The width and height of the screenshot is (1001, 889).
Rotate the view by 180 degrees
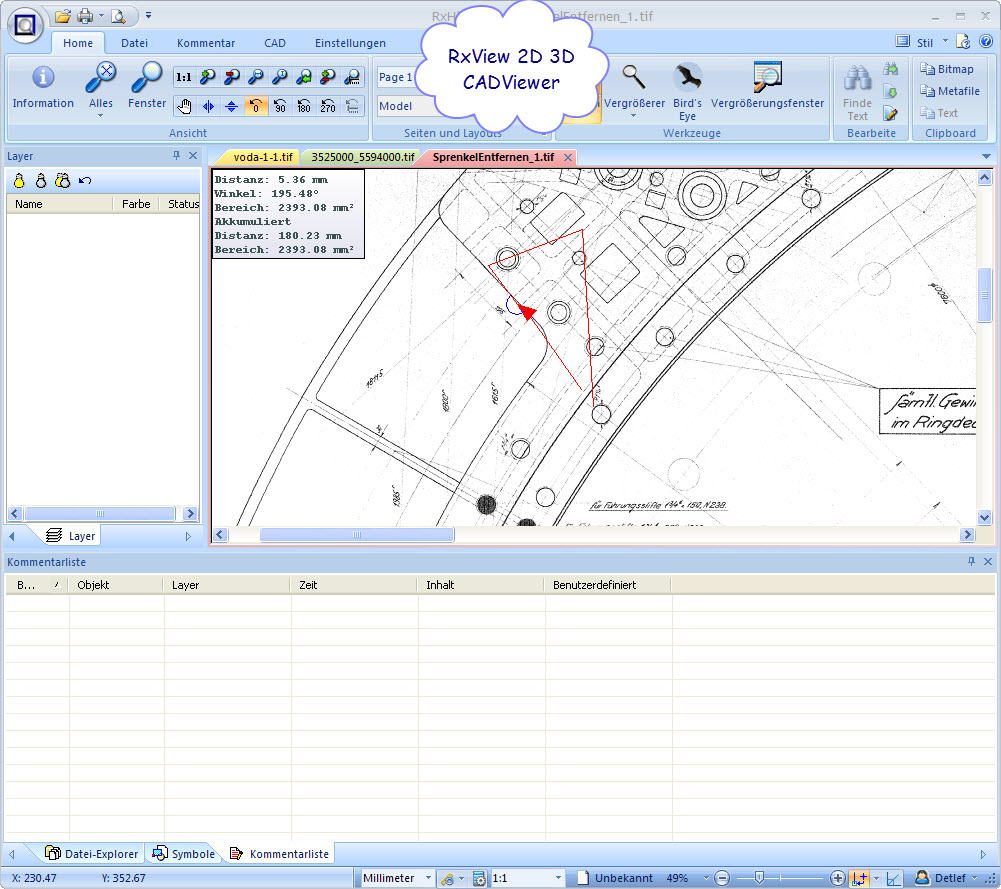pyautogui.click(x=304, y=106)
